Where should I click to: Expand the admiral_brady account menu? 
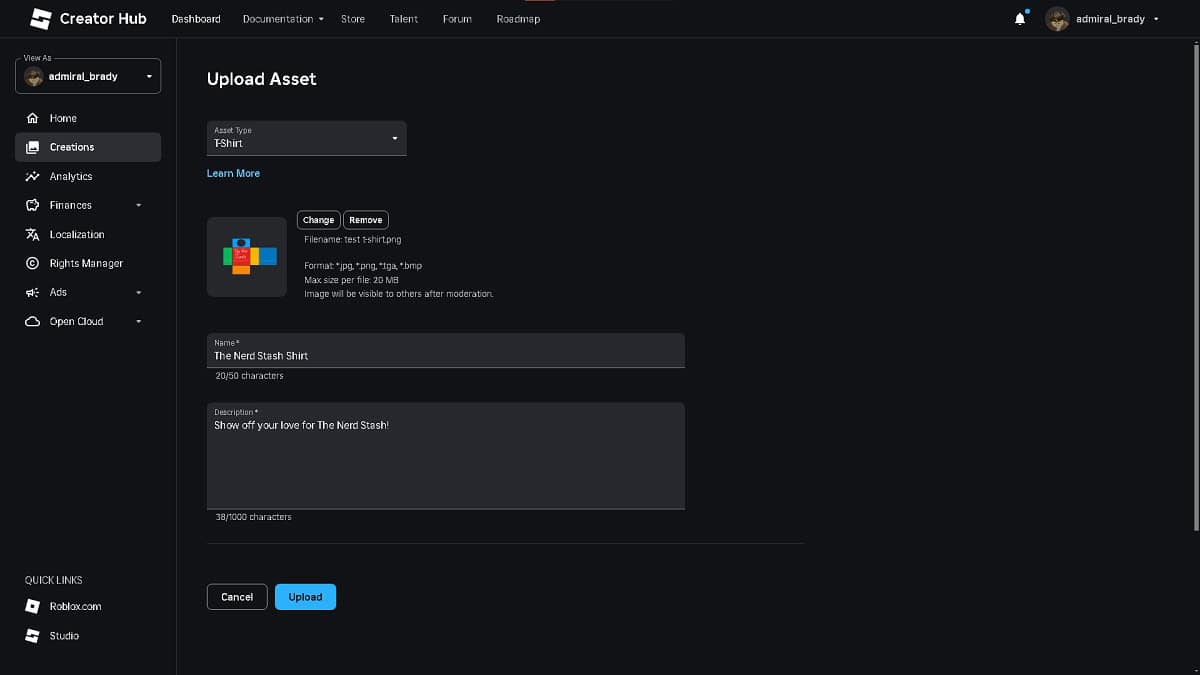1104,18
